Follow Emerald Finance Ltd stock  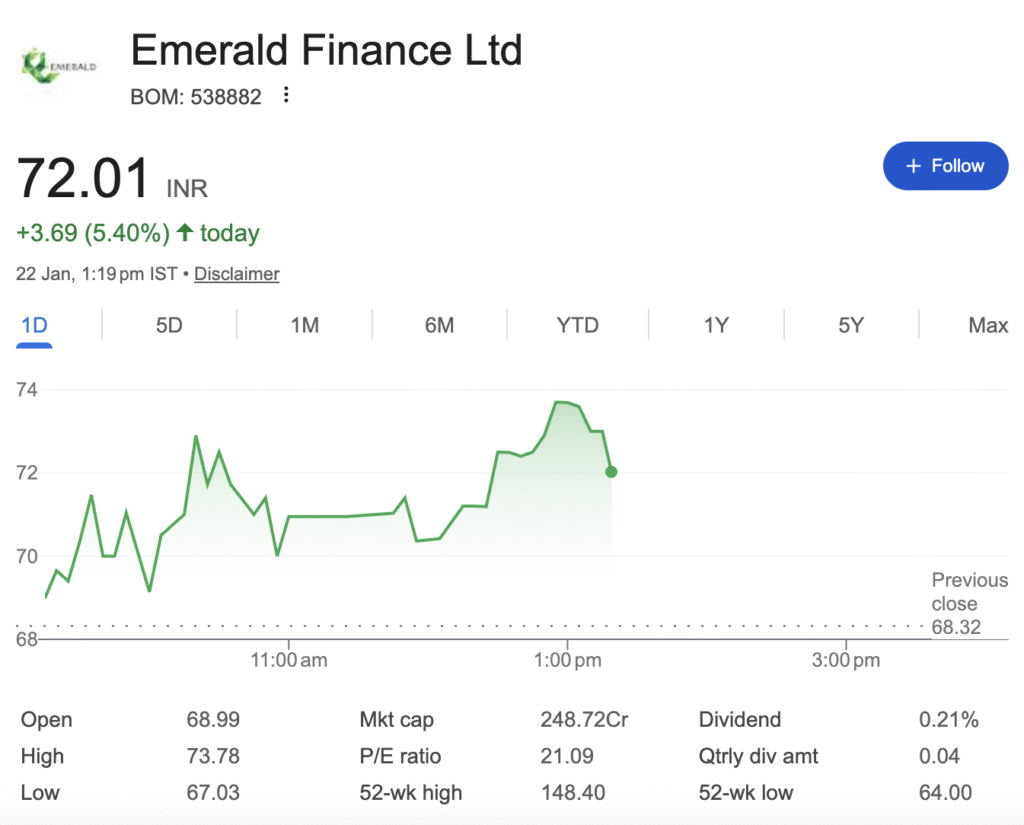945,166
